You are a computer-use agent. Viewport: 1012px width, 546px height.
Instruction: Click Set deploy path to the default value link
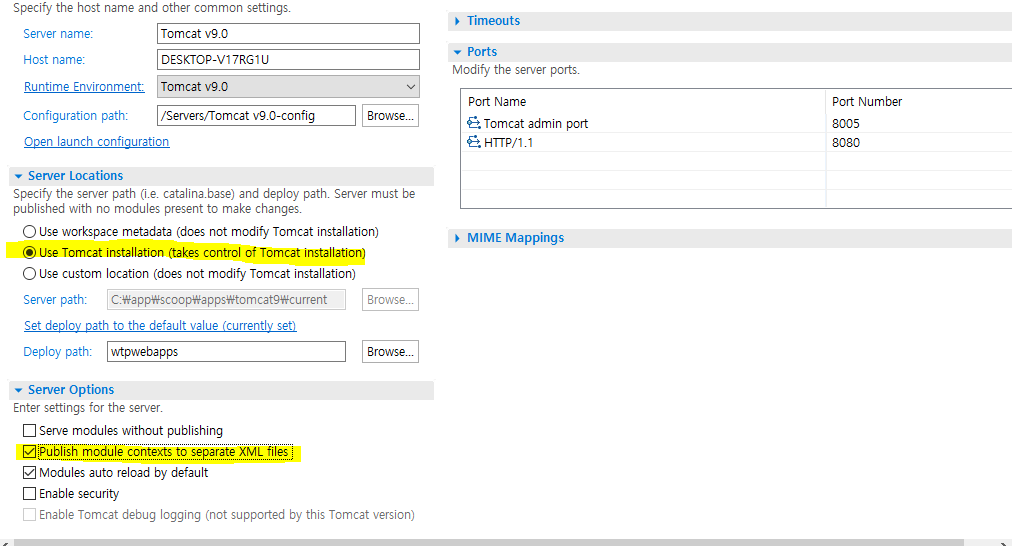(160, 325)
